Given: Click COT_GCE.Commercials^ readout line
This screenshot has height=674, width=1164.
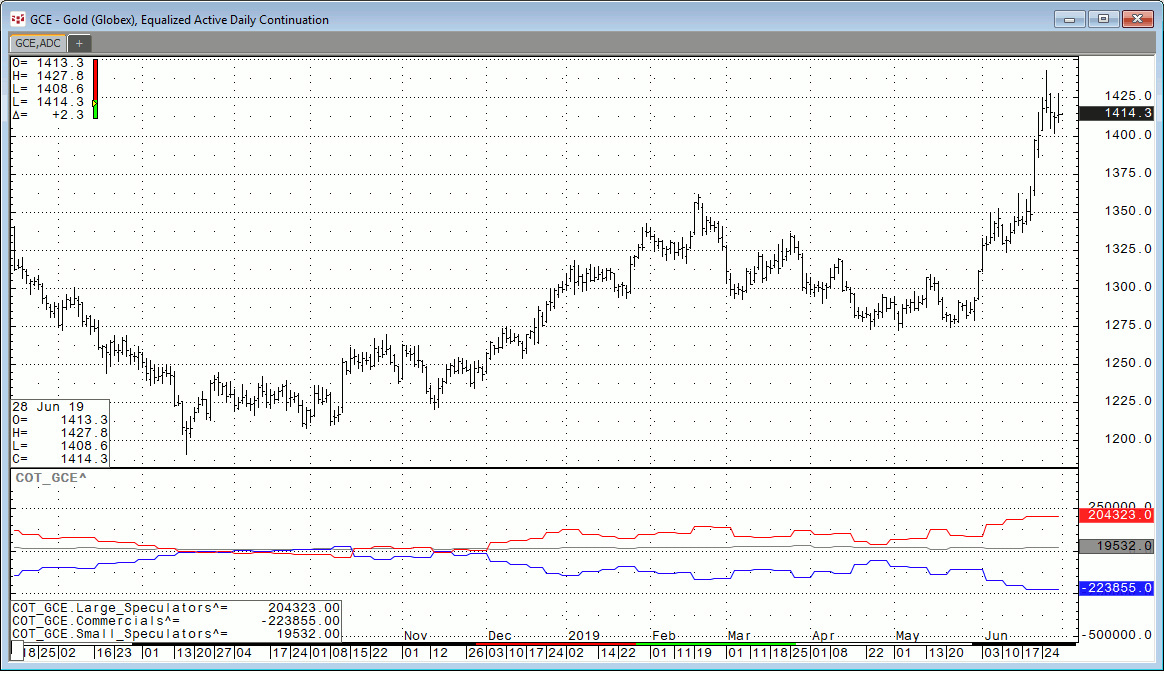Looking at the screenshot, I should pos(176,620).
